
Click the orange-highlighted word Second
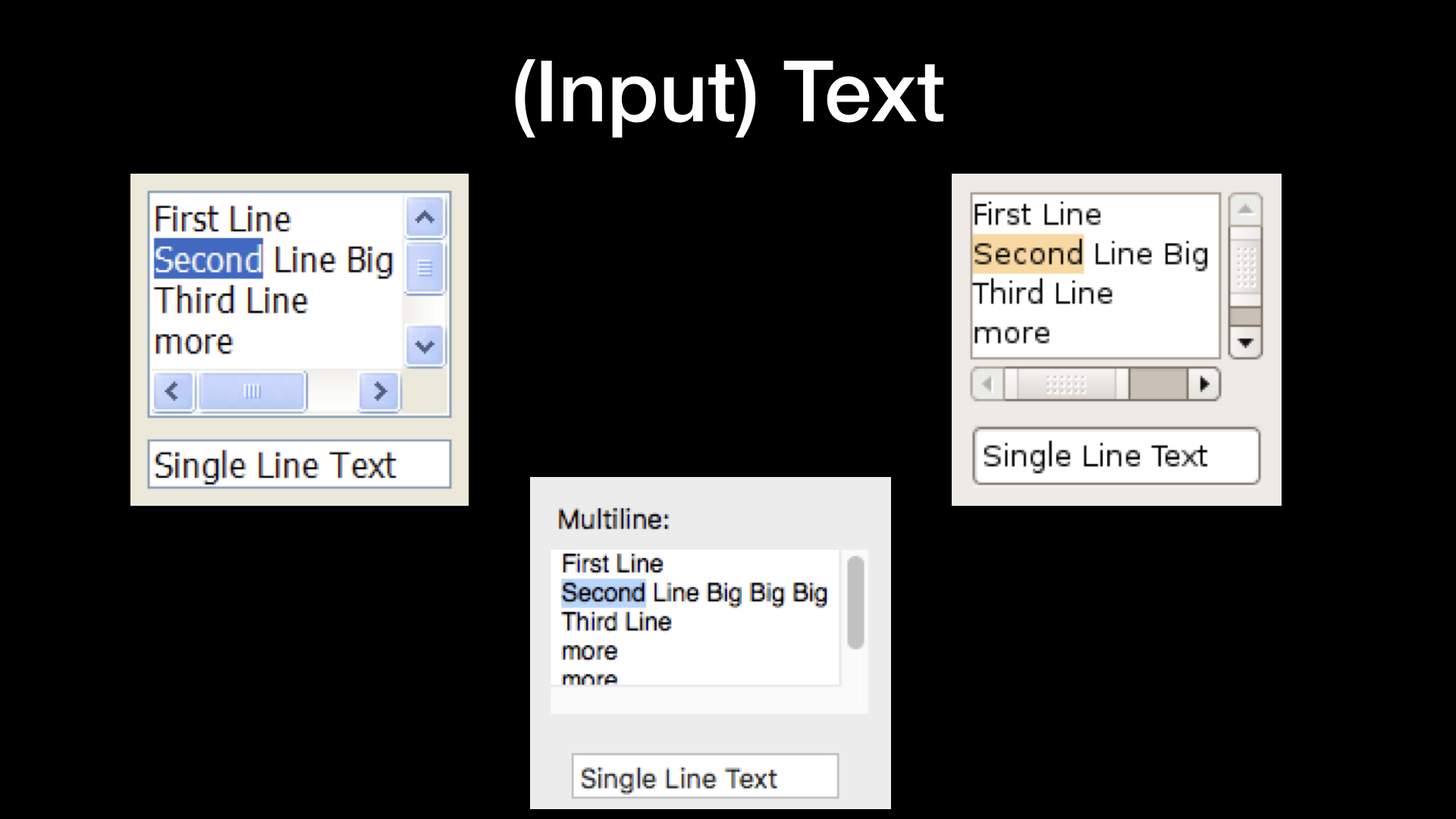(x=1028, y=254)
